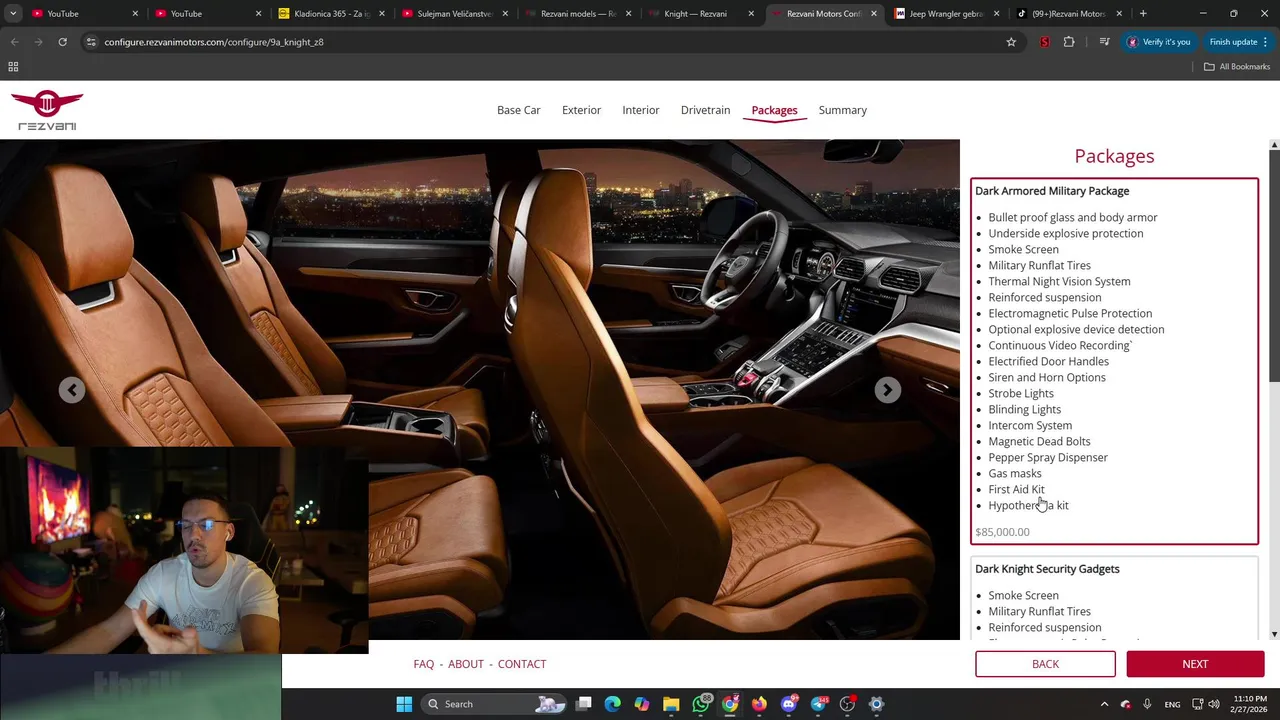1280x720 pixels.
Task: Click the red S extension icon
Action: pyautogui.click(x=1045, y=42)
